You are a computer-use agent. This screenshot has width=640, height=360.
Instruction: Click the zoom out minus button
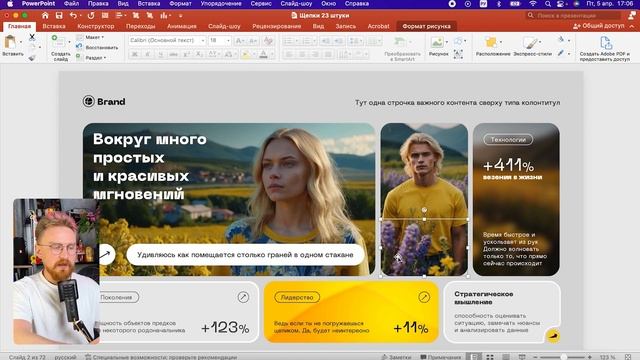[x=535, y=357]
